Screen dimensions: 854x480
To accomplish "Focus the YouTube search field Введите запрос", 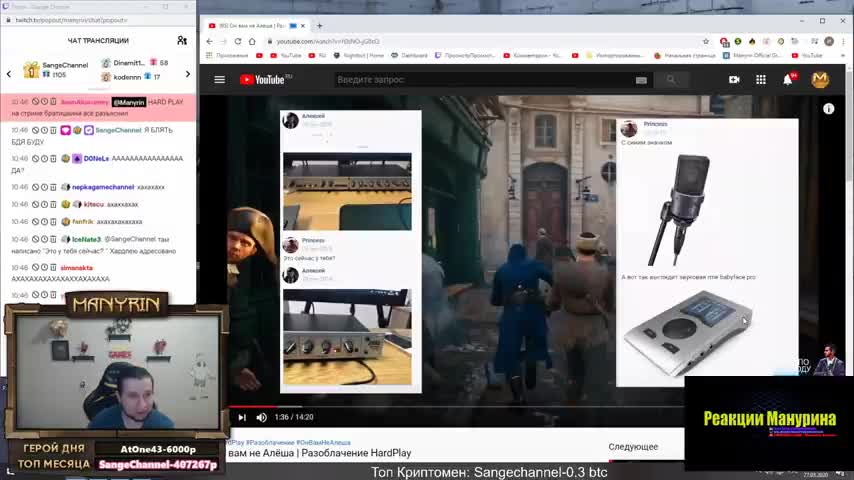I will 484,80.
